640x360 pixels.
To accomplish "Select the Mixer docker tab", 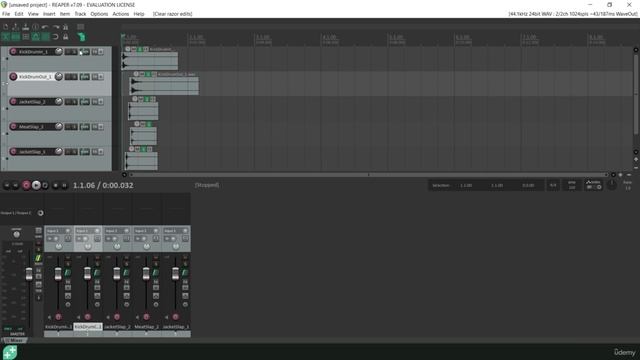I will click(x=15, y=340).
